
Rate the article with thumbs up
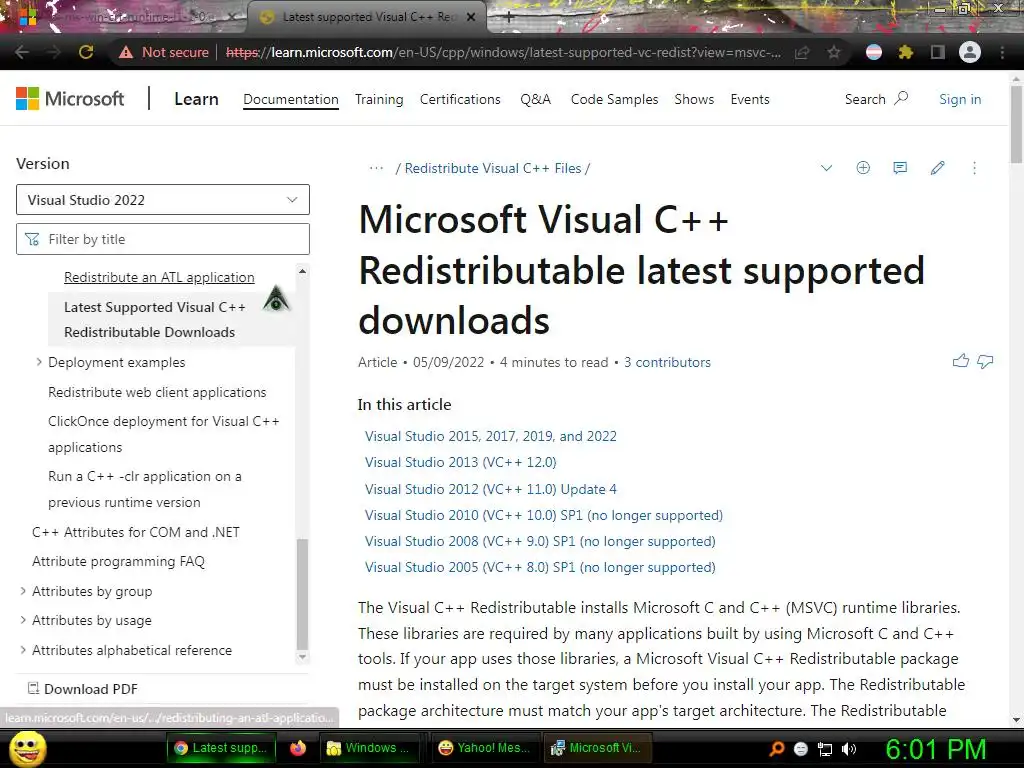961,360
